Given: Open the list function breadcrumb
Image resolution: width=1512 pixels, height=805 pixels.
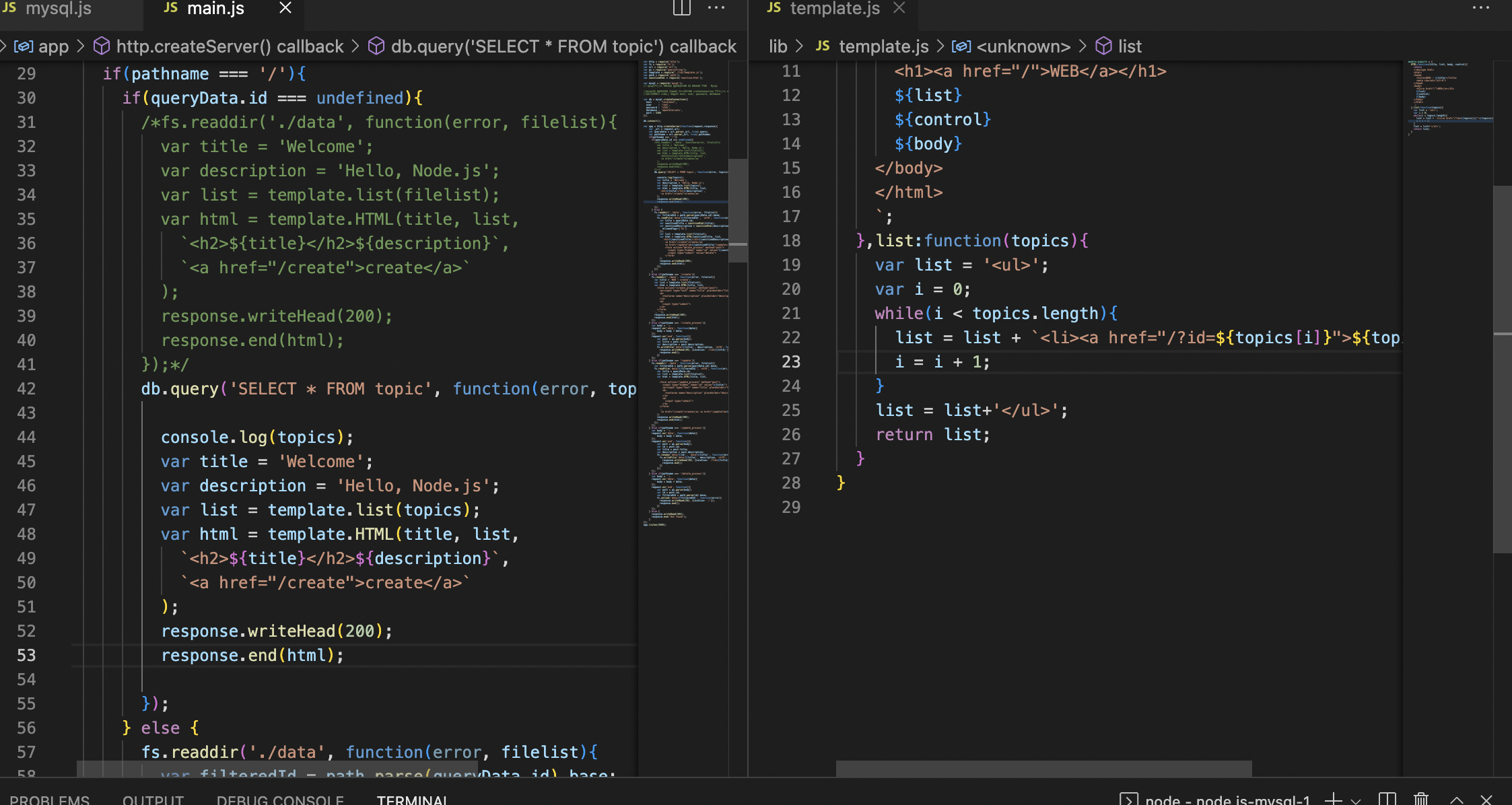Looking at the screenshot, I should [1119, 46].
